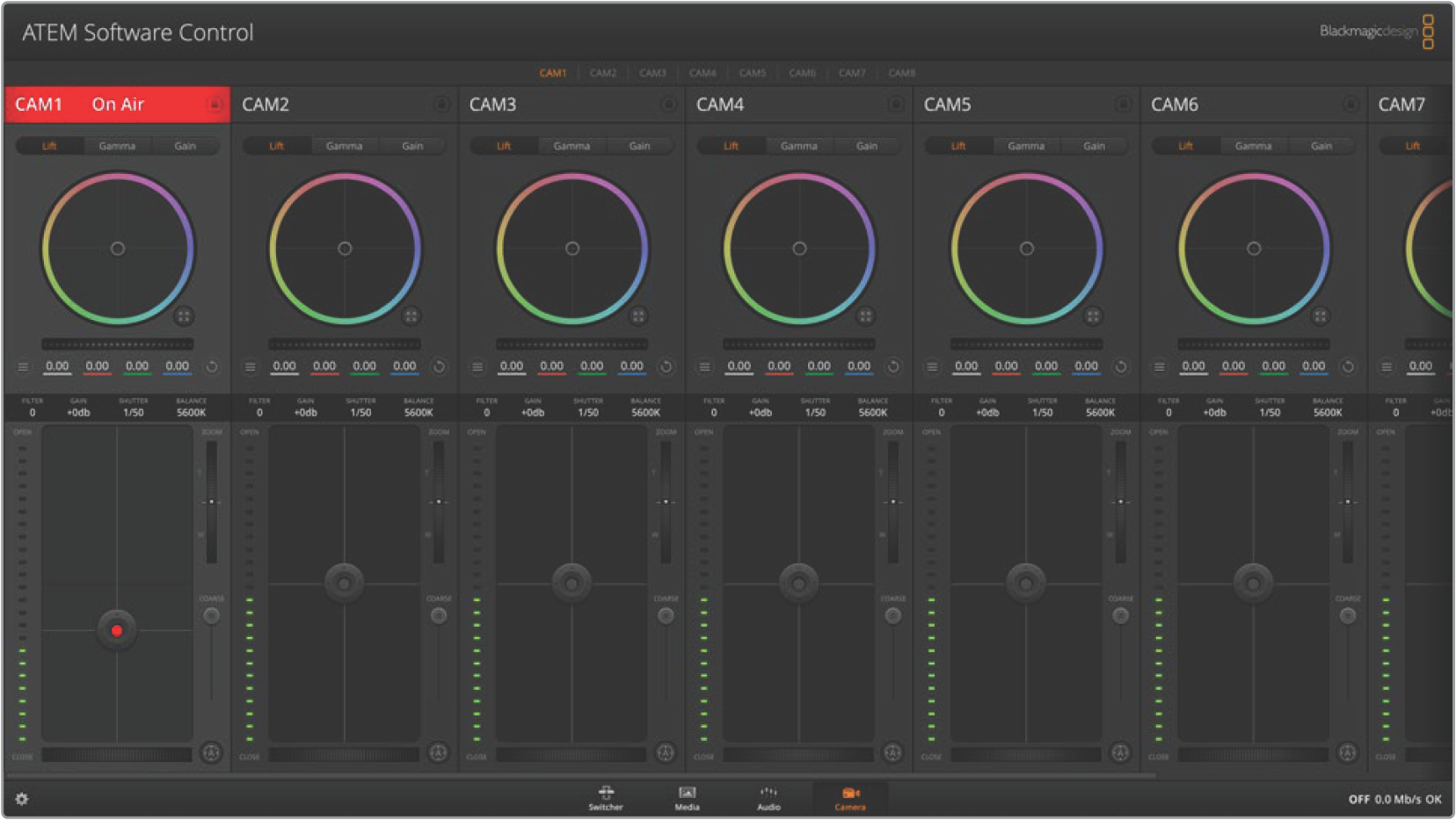The image size is (1456, 820).
Task: Click CAM6 color wheel view toggle icon
Action: pyautogui.click(x=1320, y=316)
